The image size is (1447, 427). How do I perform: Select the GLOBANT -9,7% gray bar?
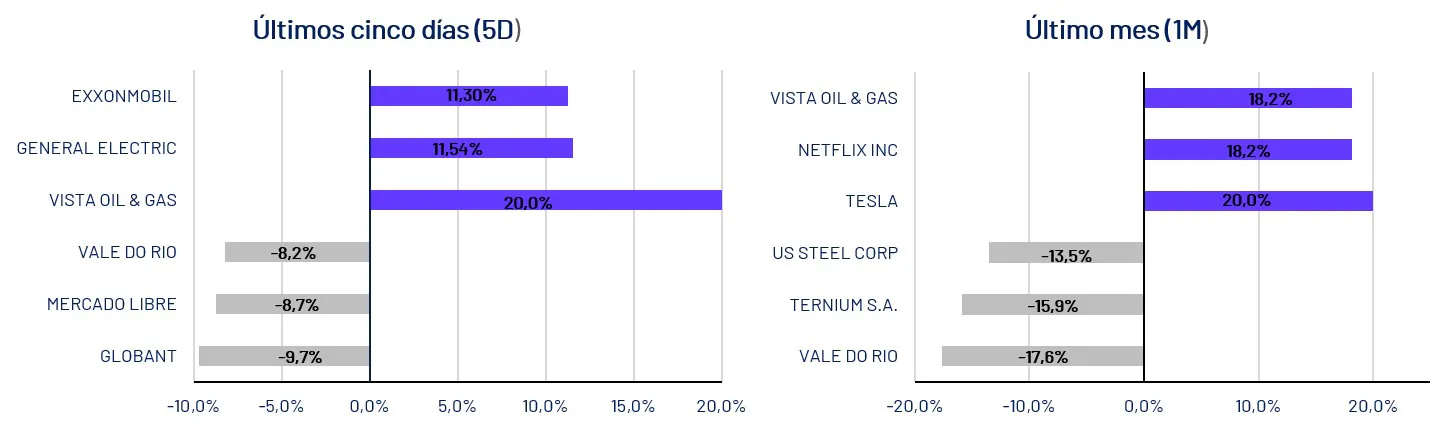284,356
